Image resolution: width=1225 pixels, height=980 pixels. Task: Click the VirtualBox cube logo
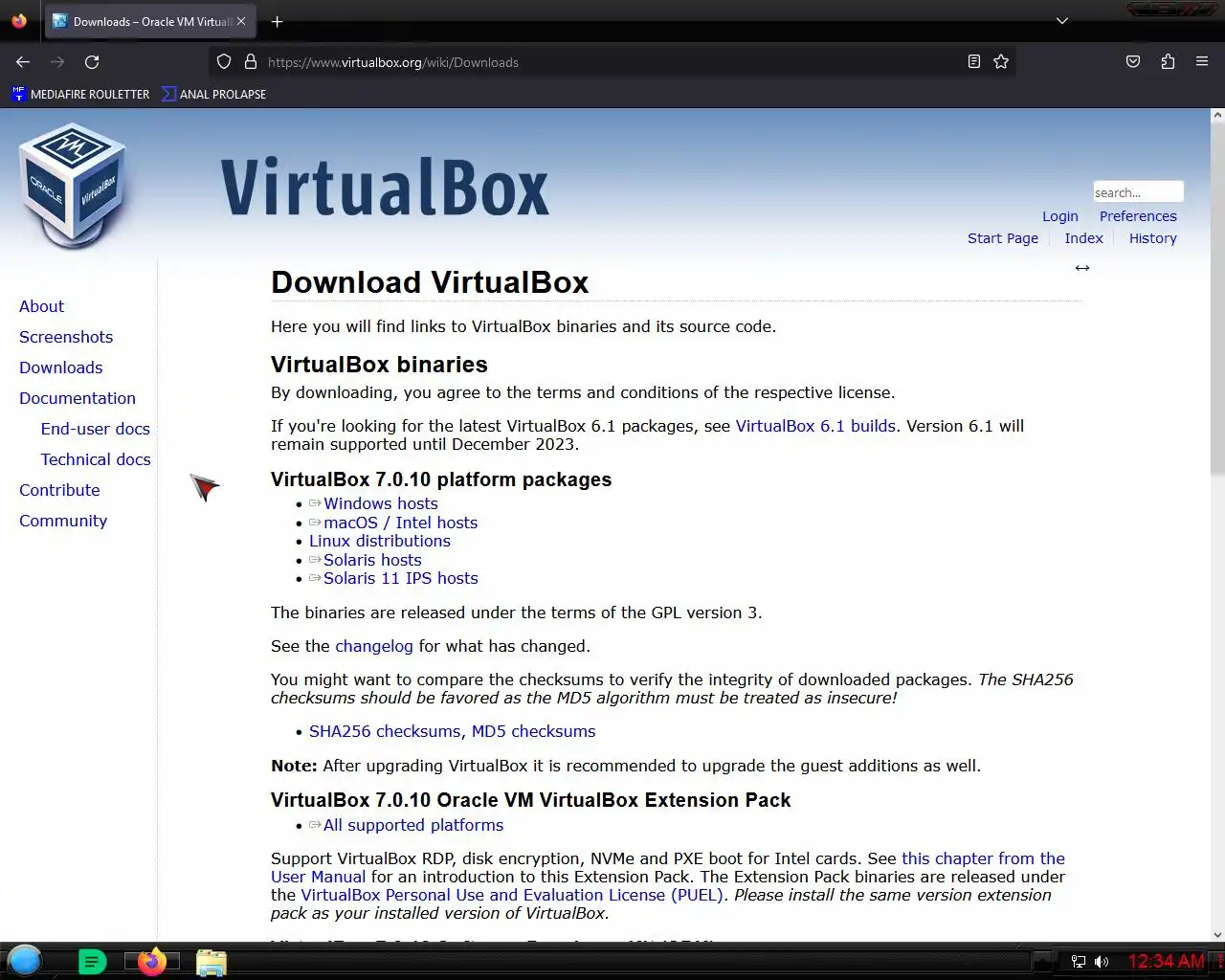(72, 185)
